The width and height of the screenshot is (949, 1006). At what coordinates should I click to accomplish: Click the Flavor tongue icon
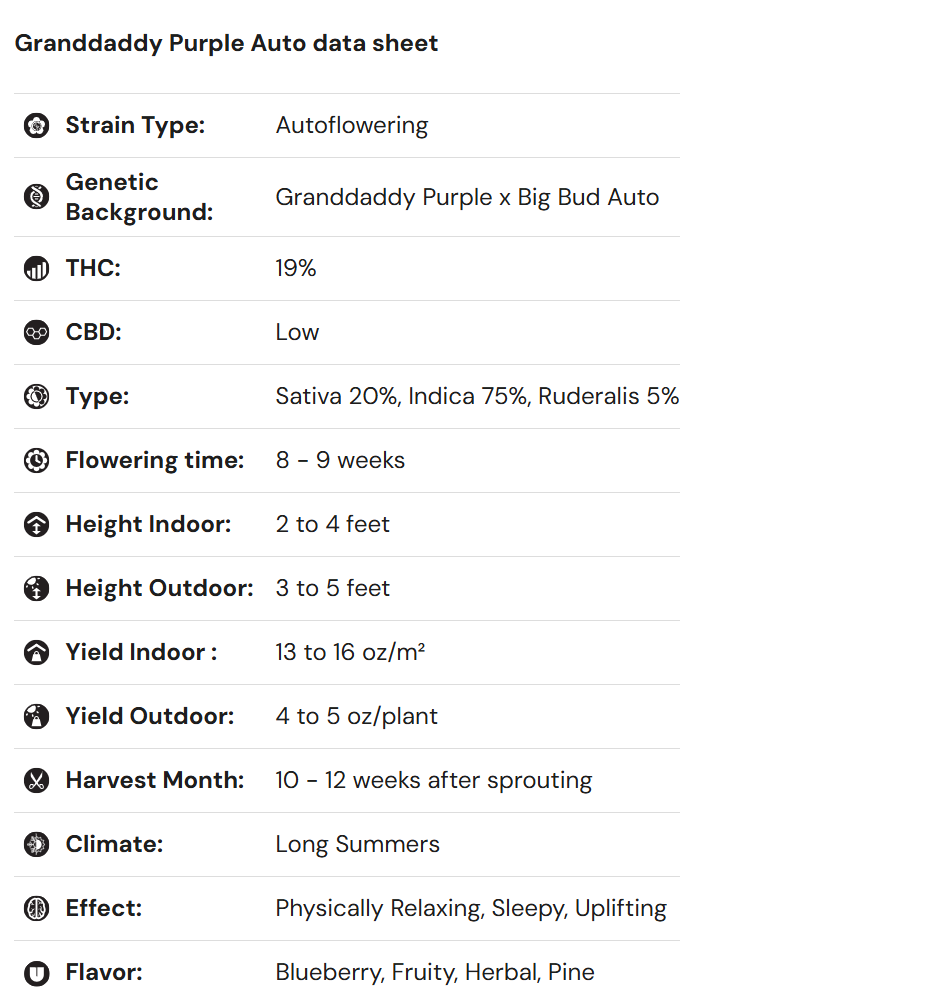[36, 973]
